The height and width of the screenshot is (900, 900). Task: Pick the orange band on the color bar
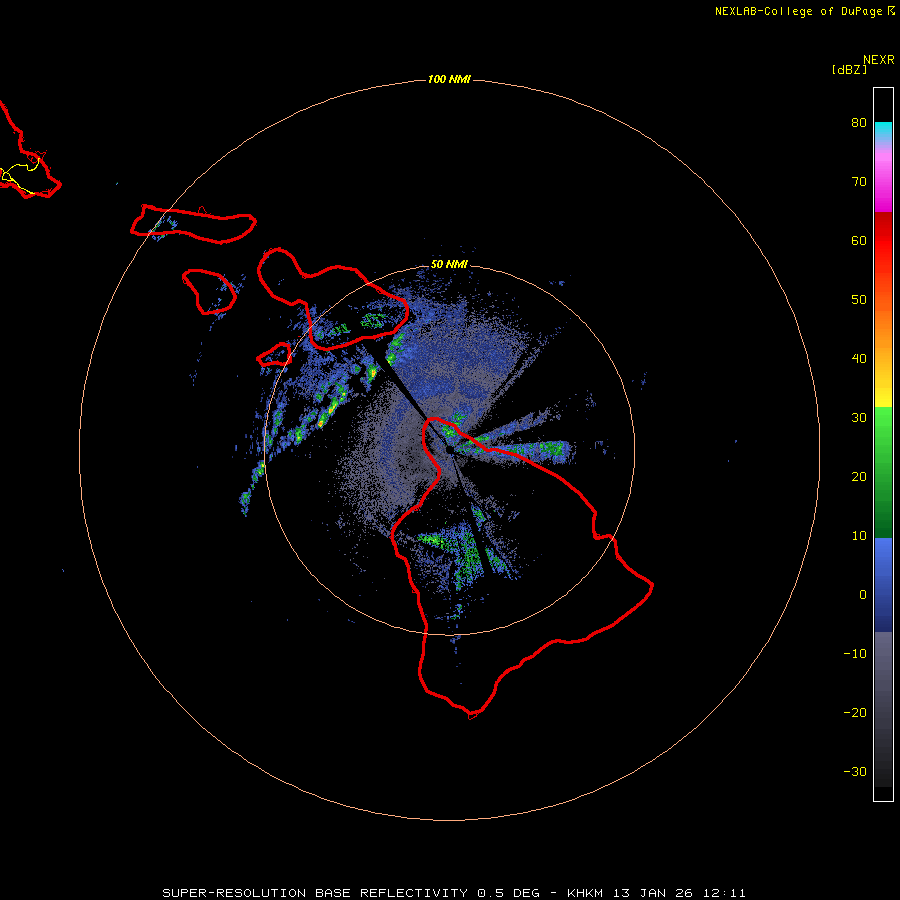[x=883, y=327]
